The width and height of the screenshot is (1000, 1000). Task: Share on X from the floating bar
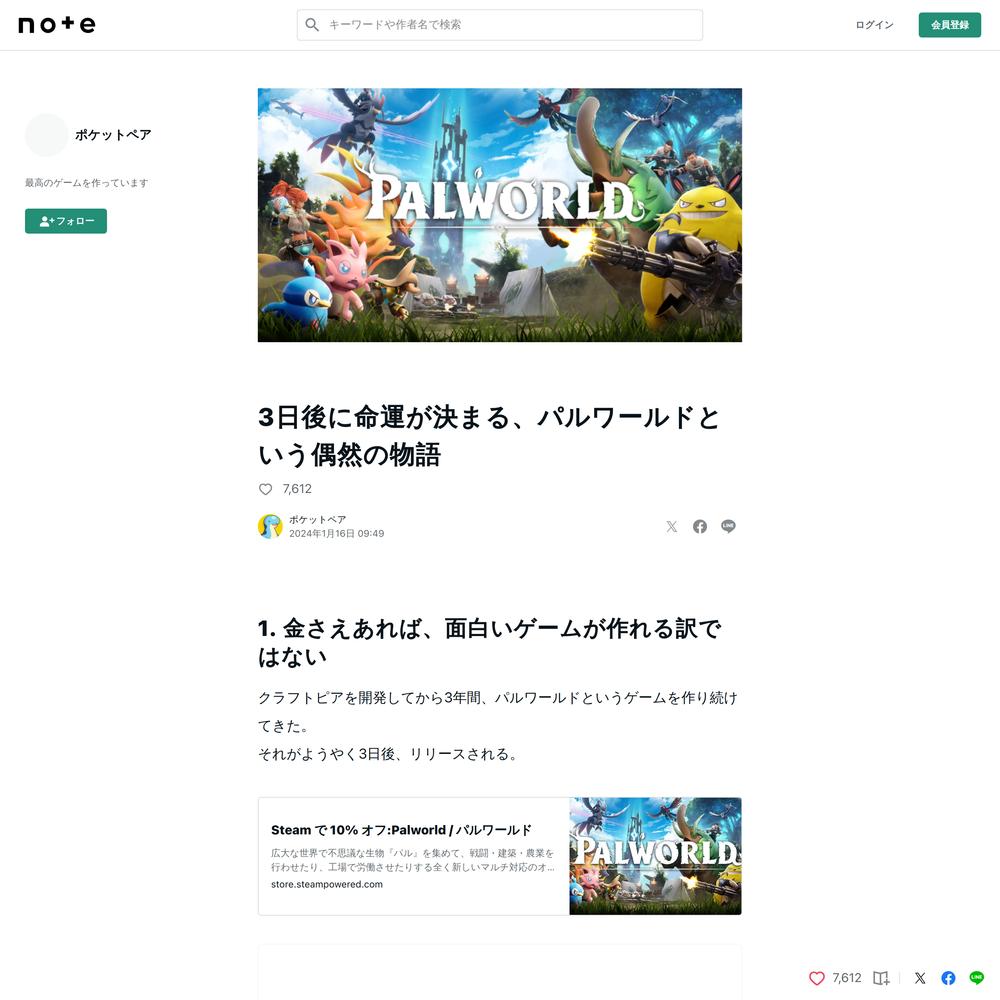coord(920,978)
